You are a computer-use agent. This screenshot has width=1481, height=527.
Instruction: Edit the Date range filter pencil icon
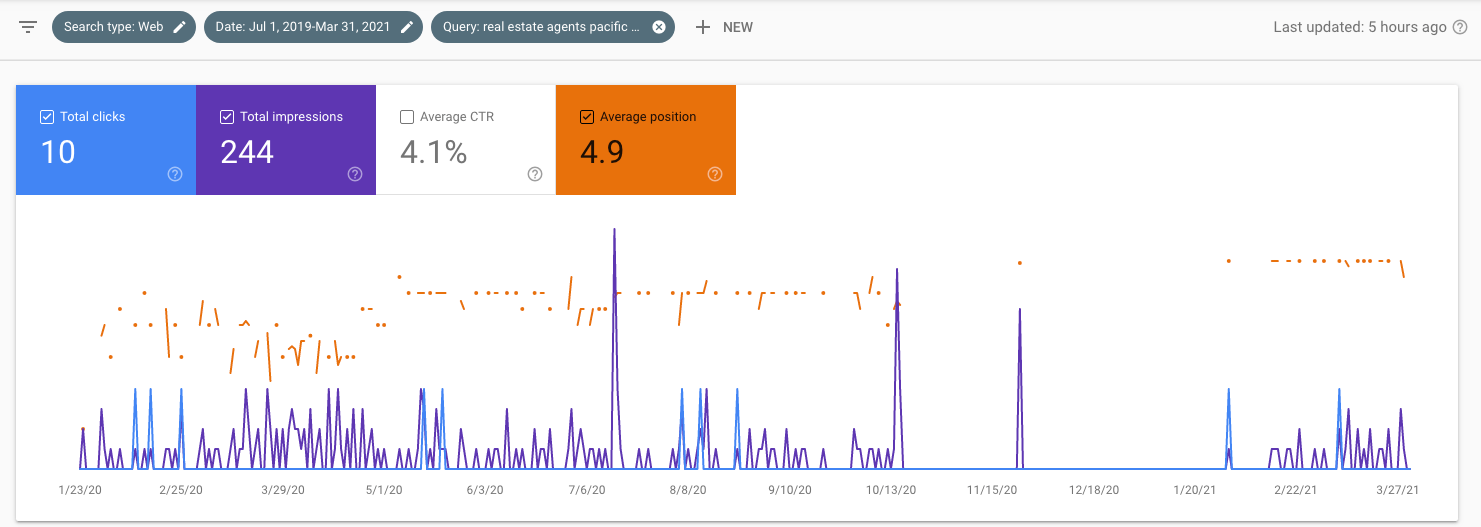coord(407,27)
